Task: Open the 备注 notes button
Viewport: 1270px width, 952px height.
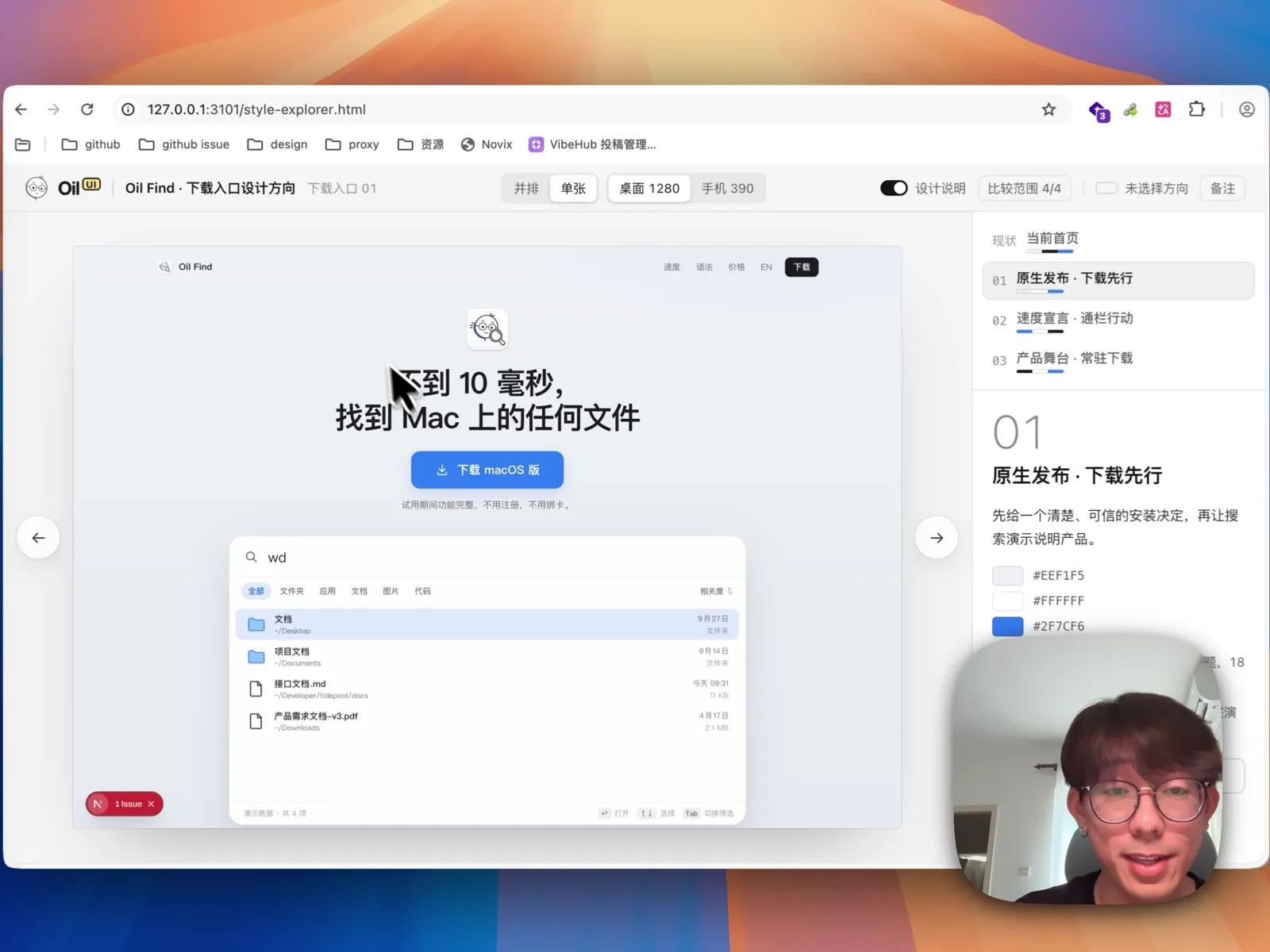Action: 1222,188
